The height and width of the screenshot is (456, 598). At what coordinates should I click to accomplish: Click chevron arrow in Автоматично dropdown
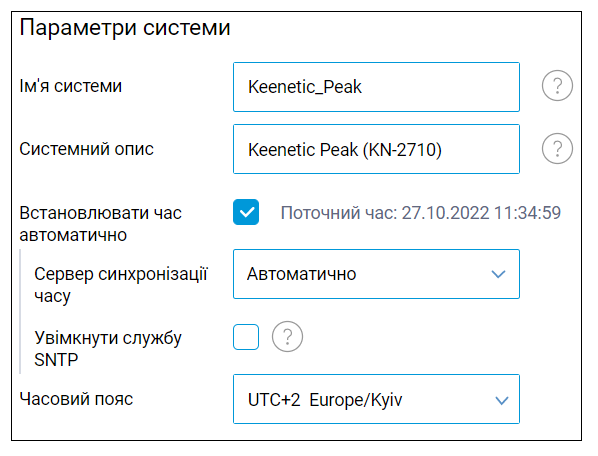coord(498,274)
